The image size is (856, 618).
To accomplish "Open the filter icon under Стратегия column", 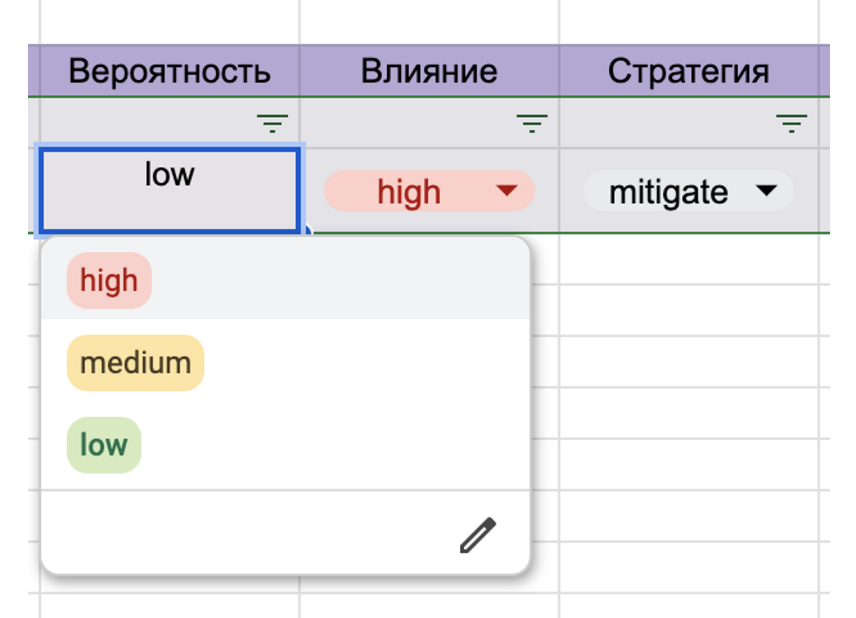I will (791, 123).
